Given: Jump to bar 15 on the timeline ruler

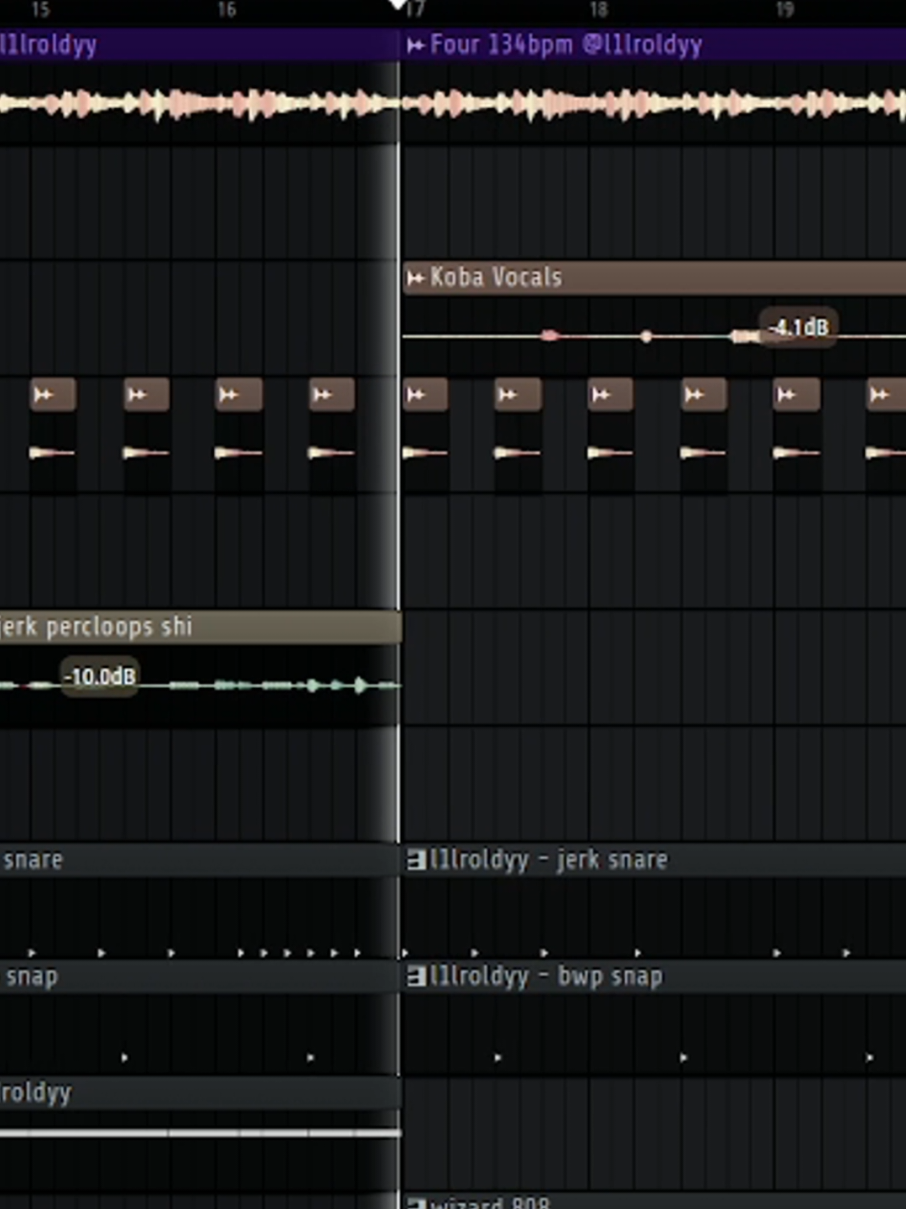Looking at the screenshot, I should tap(40, 10).
